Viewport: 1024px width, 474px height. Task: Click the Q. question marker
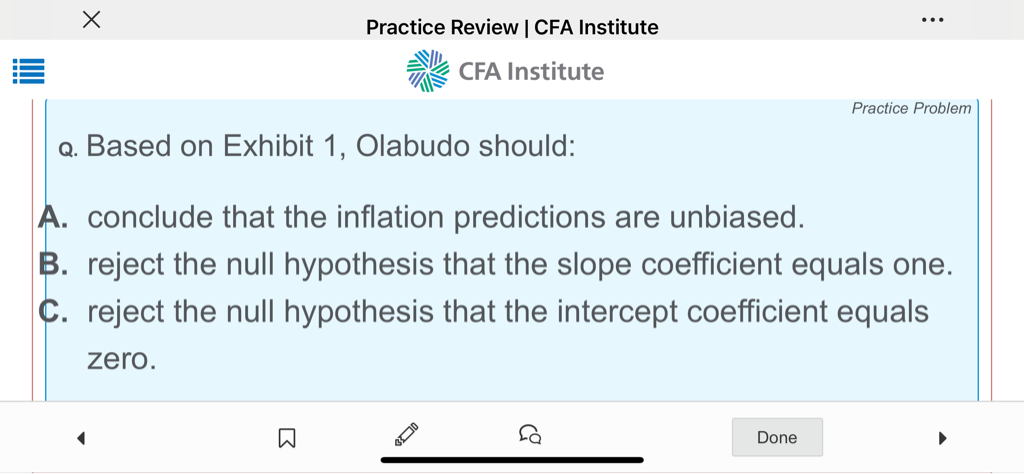68,150
